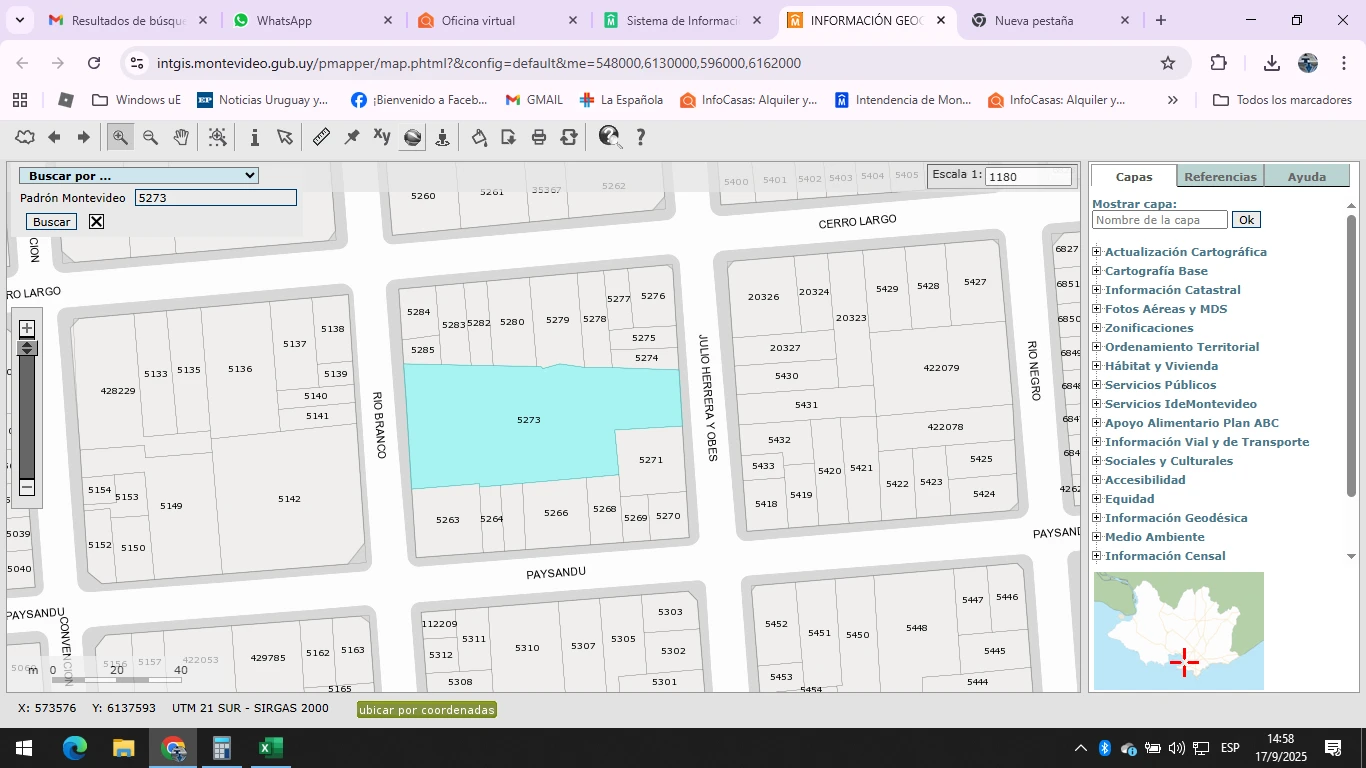Expand the Cartografía Base layer group
Viewport: 1366px width, 768px height.
click(1097, 271)
